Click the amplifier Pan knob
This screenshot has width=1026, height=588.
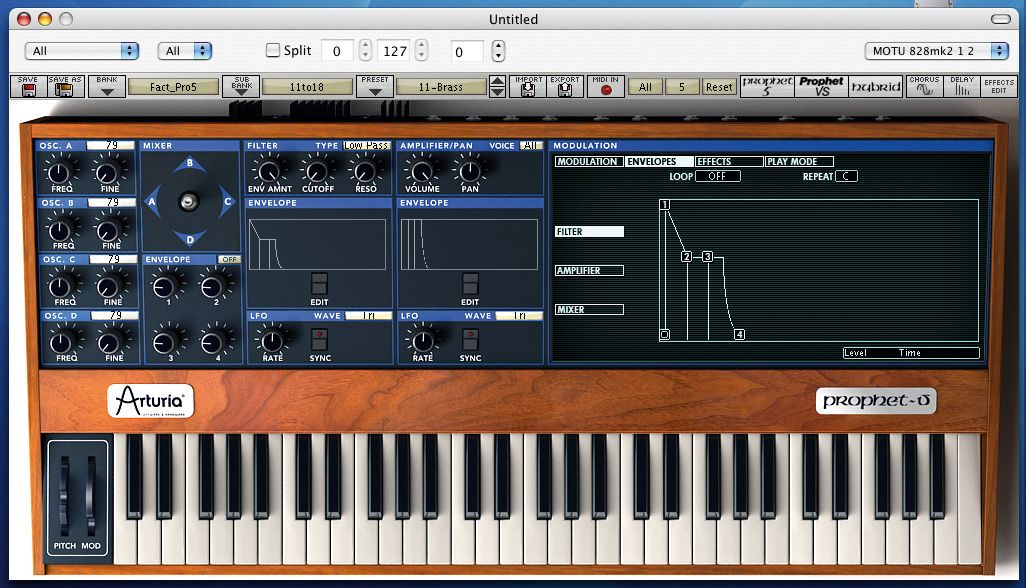pos(469,172)
